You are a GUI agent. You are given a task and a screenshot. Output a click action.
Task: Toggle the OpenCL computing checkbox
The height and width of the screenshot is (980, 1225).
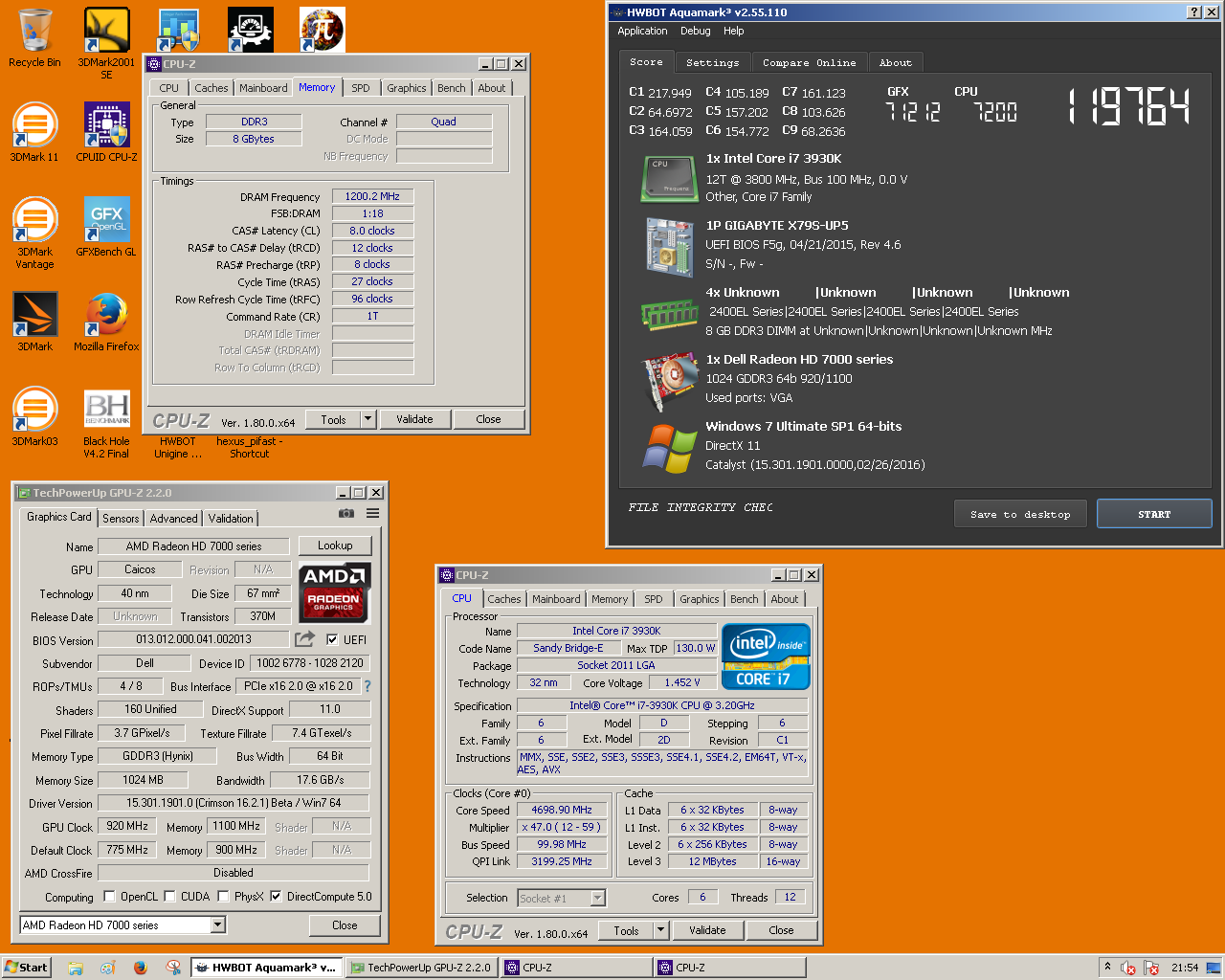(109, 897)
